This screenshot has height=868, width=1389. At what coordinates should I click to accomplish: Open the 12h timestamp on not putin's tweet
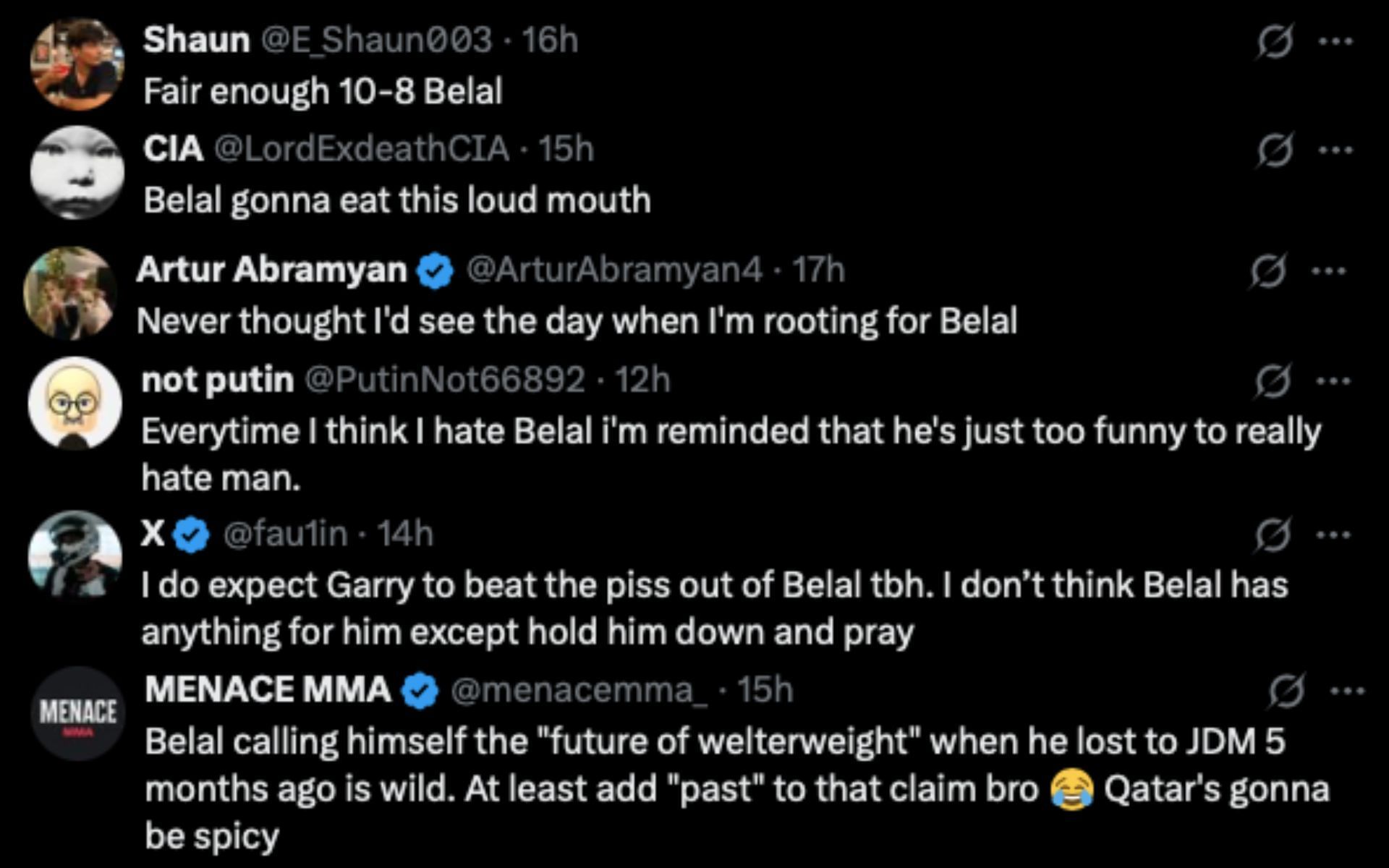[643, 380]
